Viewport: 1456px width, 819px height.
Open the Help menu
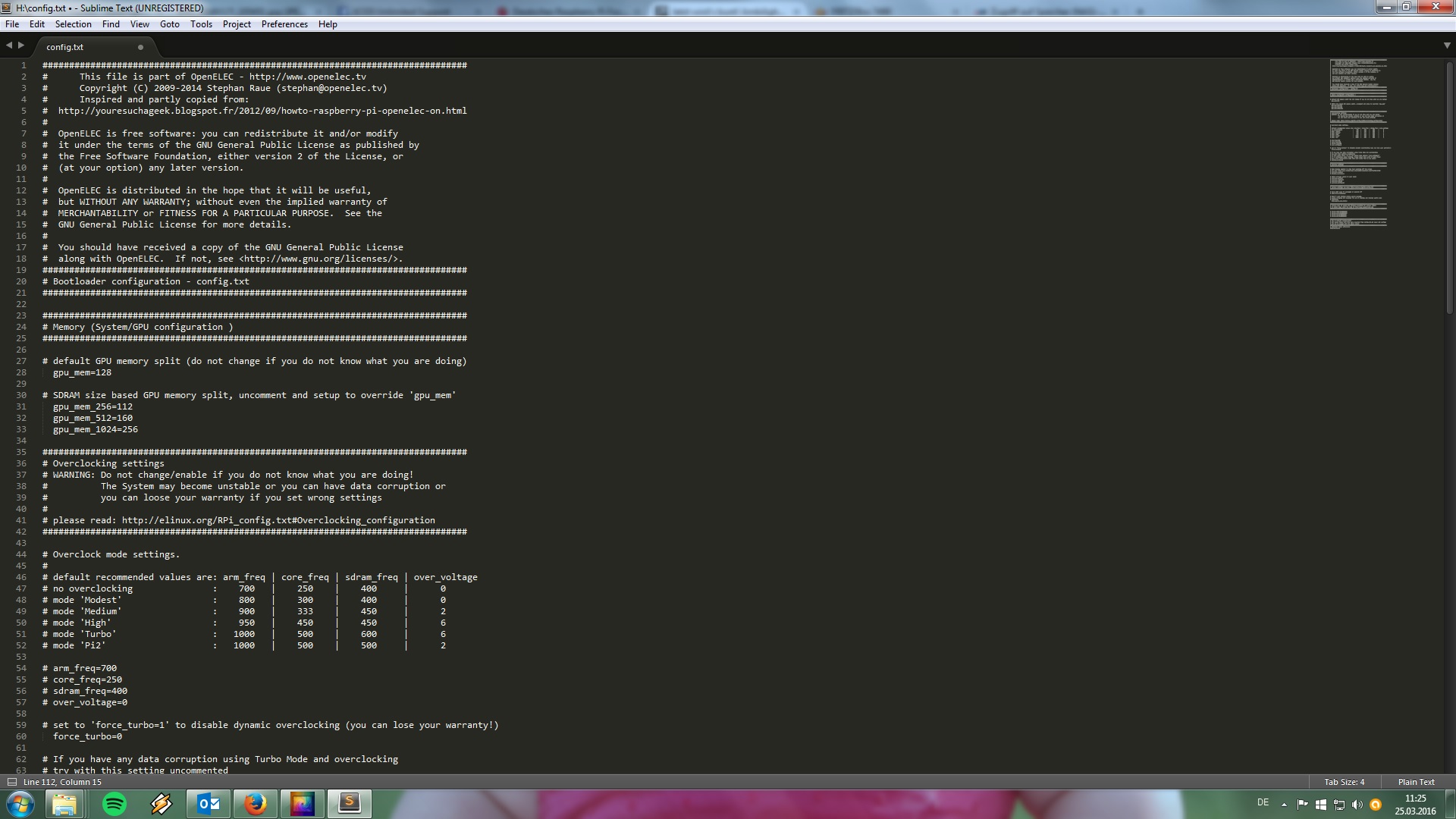pyautogui.click(x=328, y=24)
